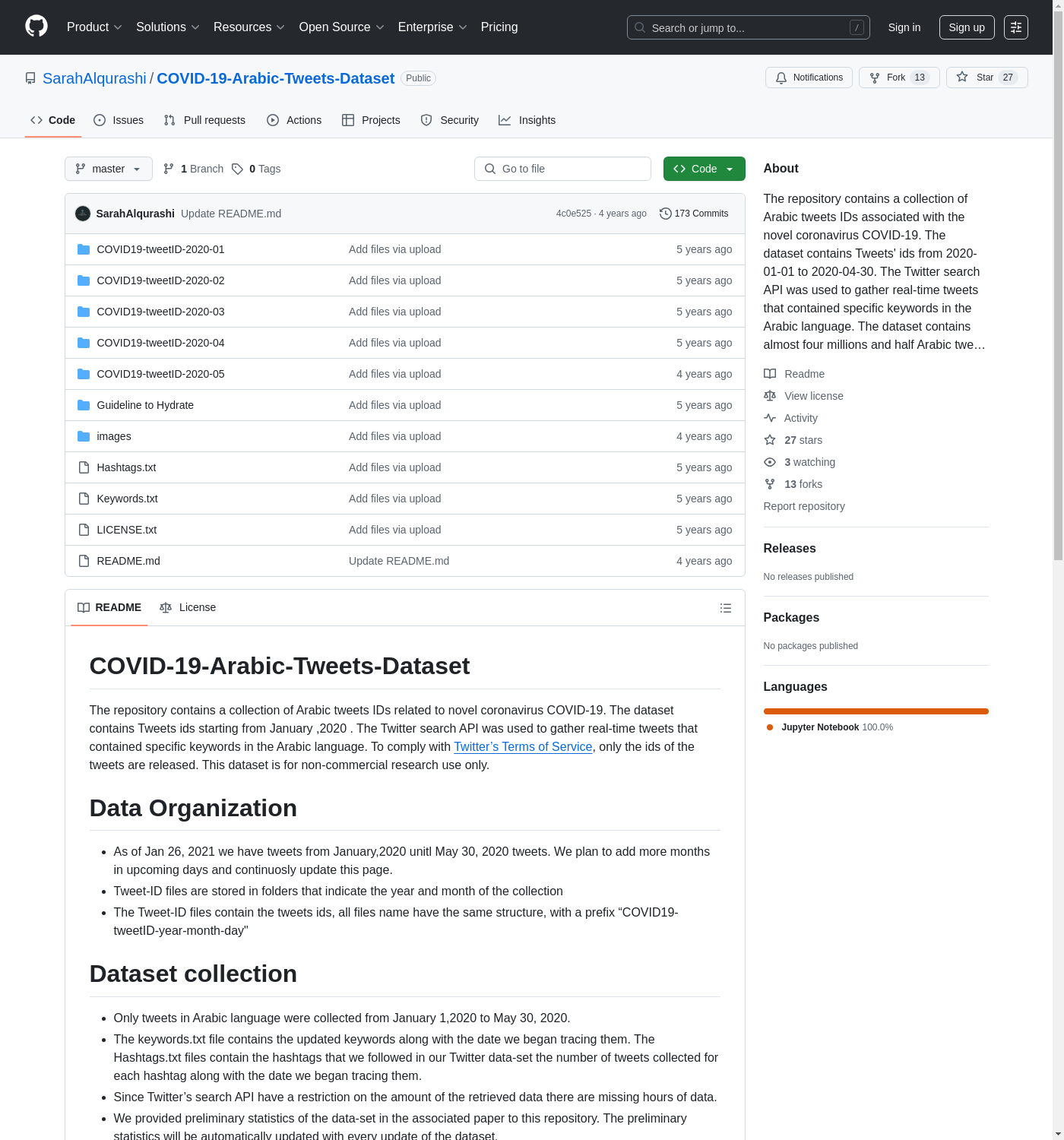Expand the green Code dropdown
This screenshot has height=1140, width=1064.
(x=704, y=169)
